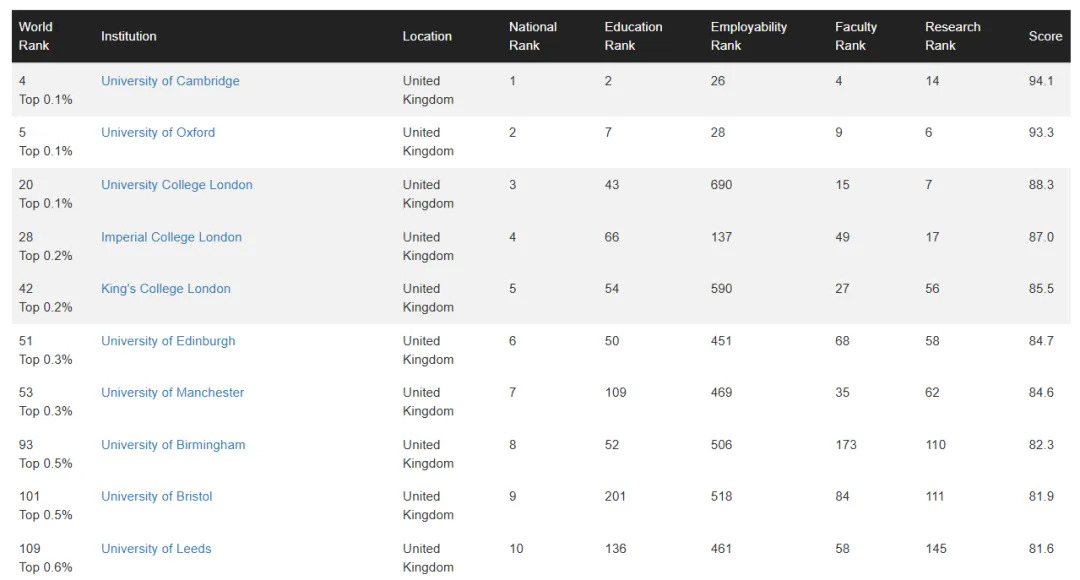Screen dimensions: 1080x580
Task: Click the Score column header
Action: (1045, 36)
